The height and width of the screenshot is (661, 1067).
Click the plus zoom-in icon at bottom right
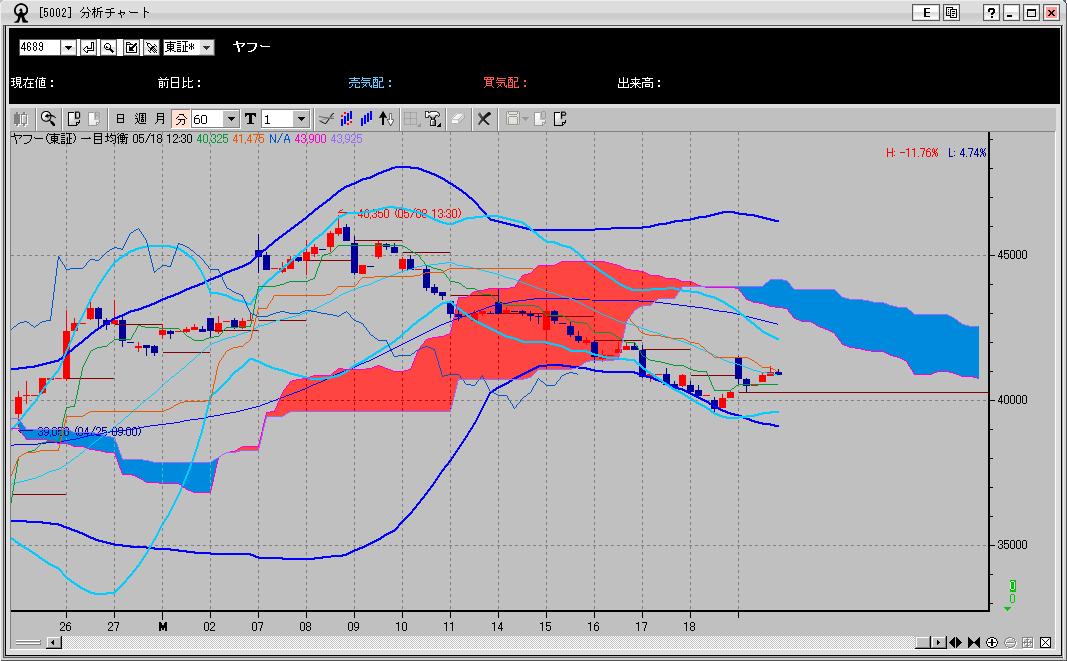click(992, 642)
